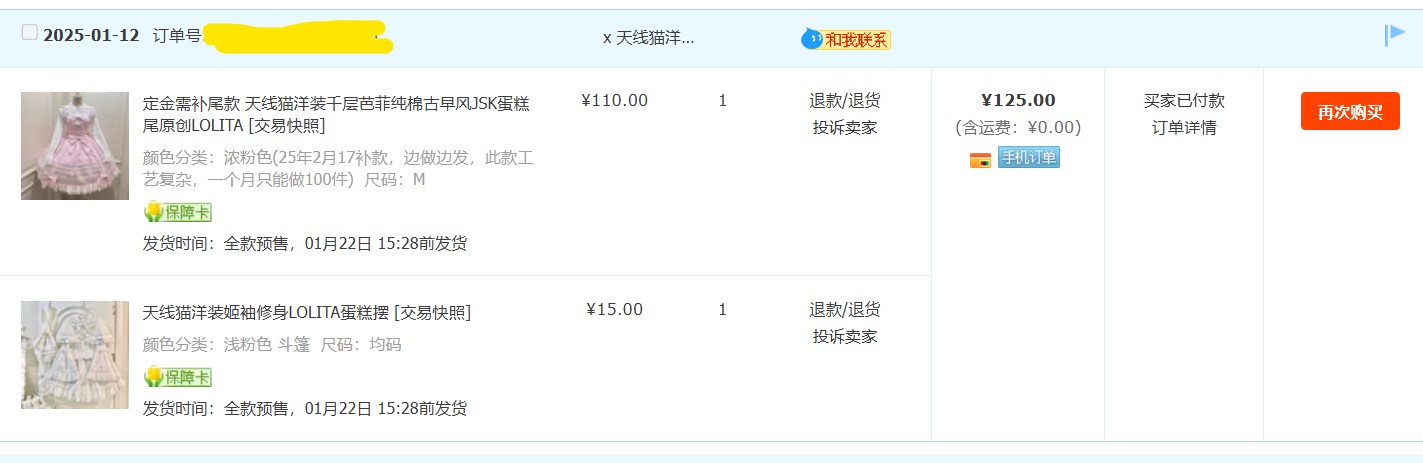Request 退款/退货 for the ¥110.00 item

845,101
